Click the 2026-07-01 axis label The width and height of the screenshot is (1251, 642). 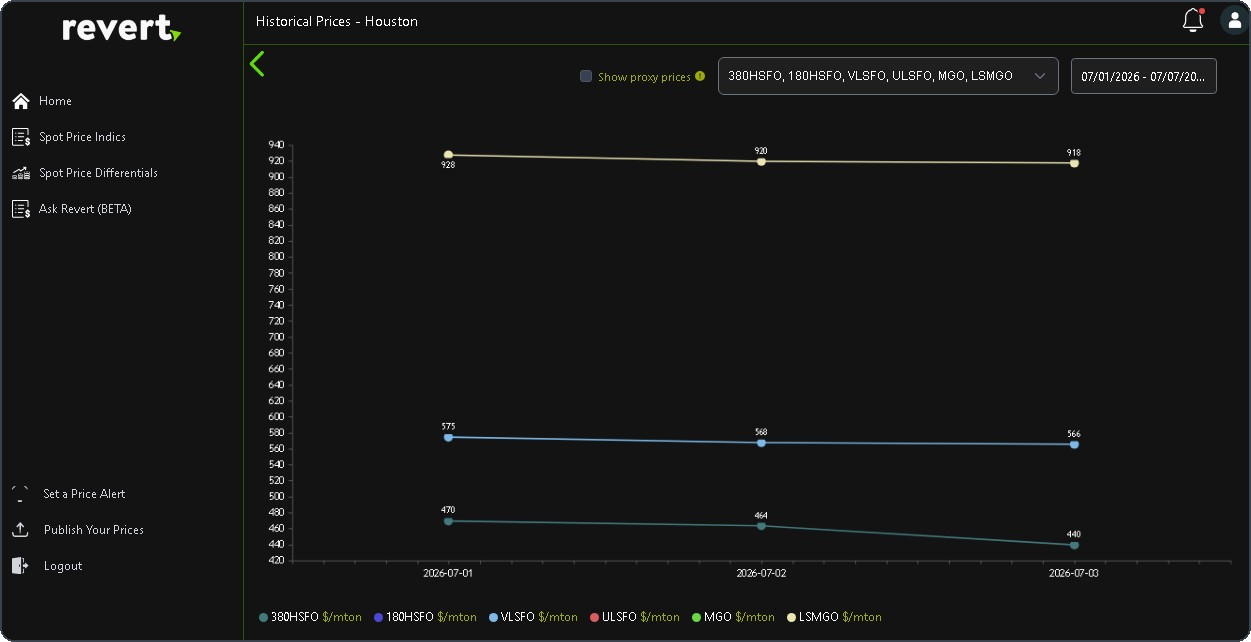point(448,574)
